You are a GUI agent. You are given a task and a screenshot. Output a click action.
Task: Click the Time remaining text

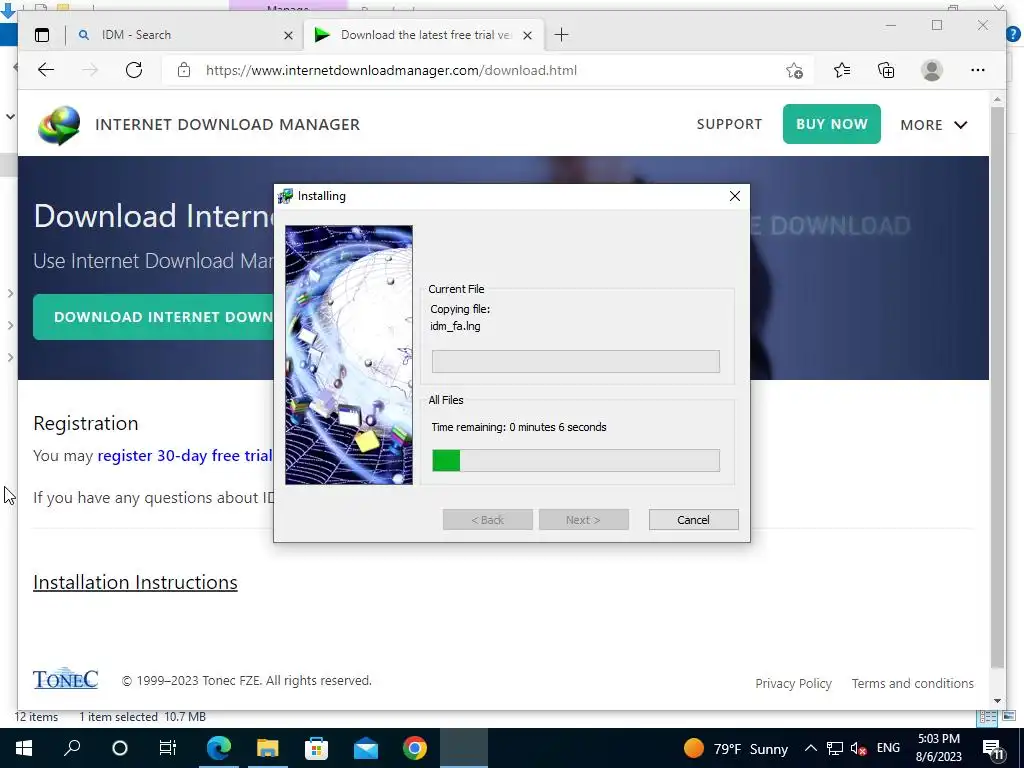519,427
